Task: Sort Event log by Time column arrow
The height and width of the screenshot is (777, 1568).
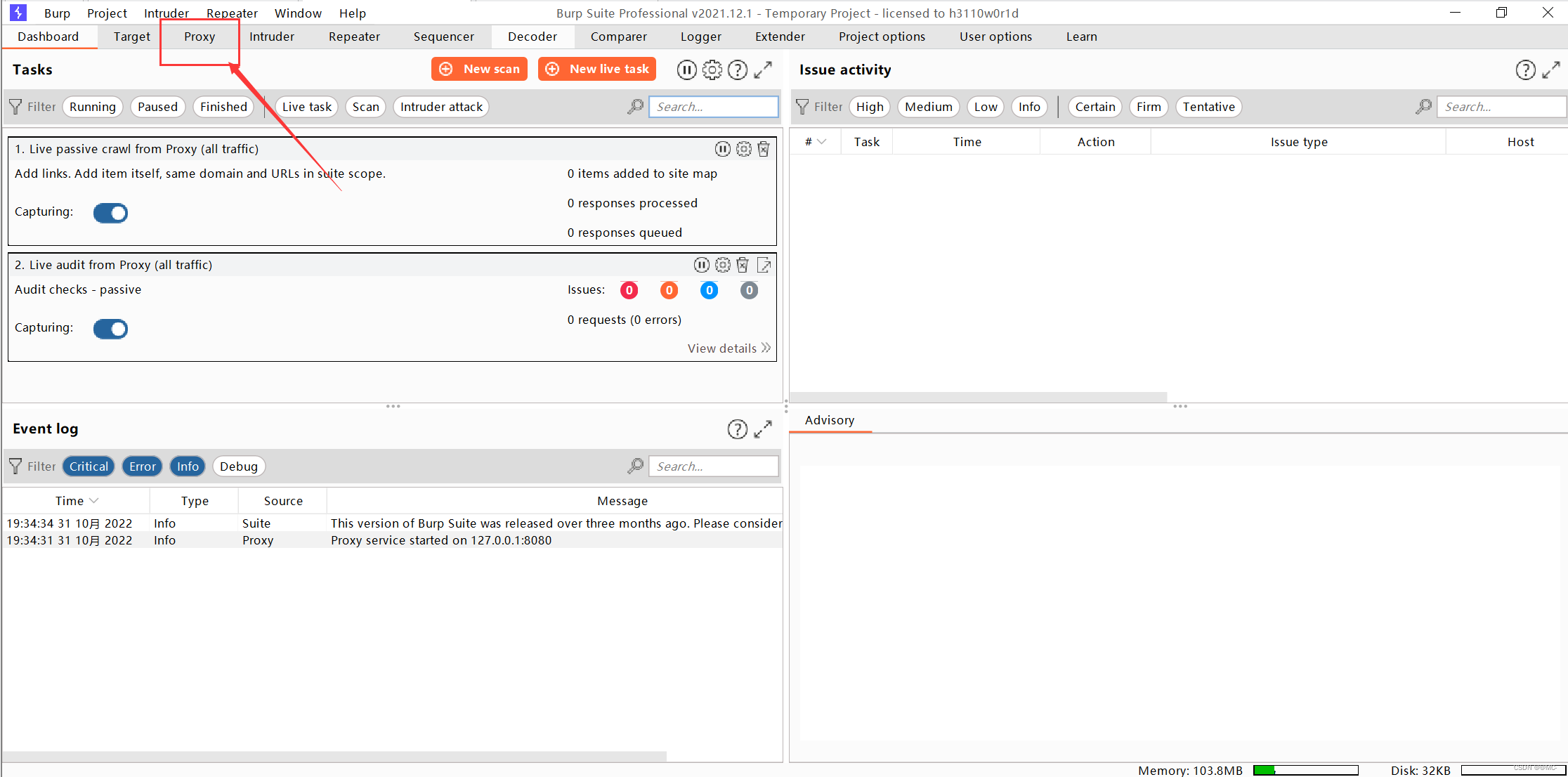Action: (94, 501)
